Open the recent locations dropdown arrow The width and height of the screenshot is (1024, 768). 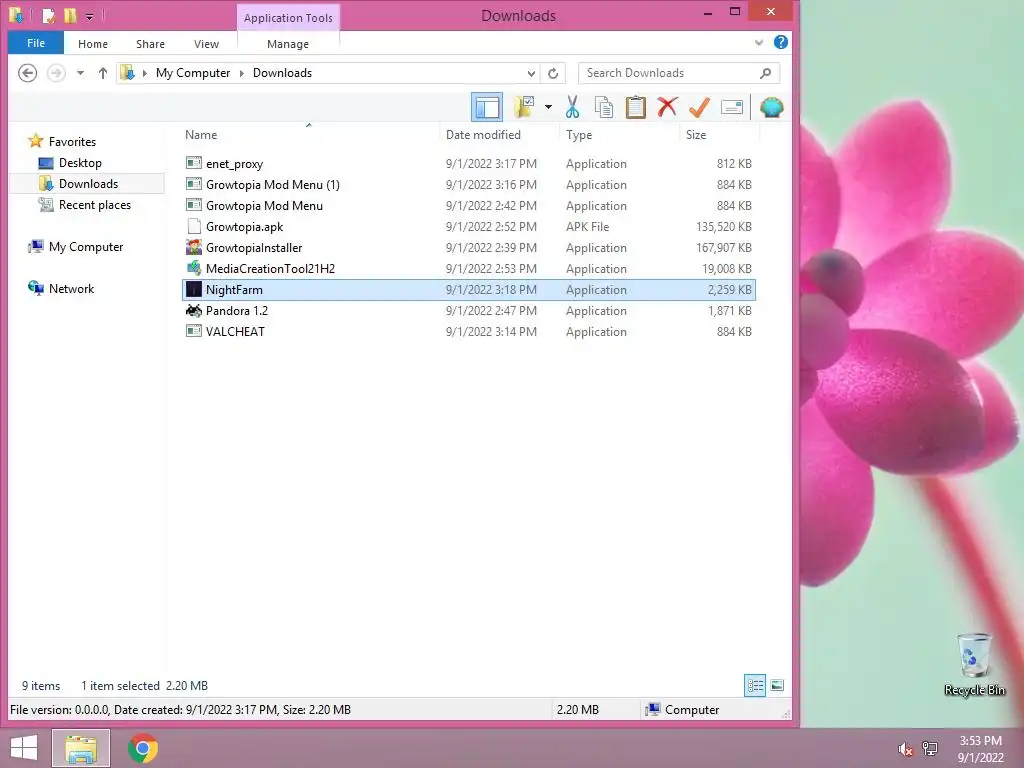click(80, 73)
